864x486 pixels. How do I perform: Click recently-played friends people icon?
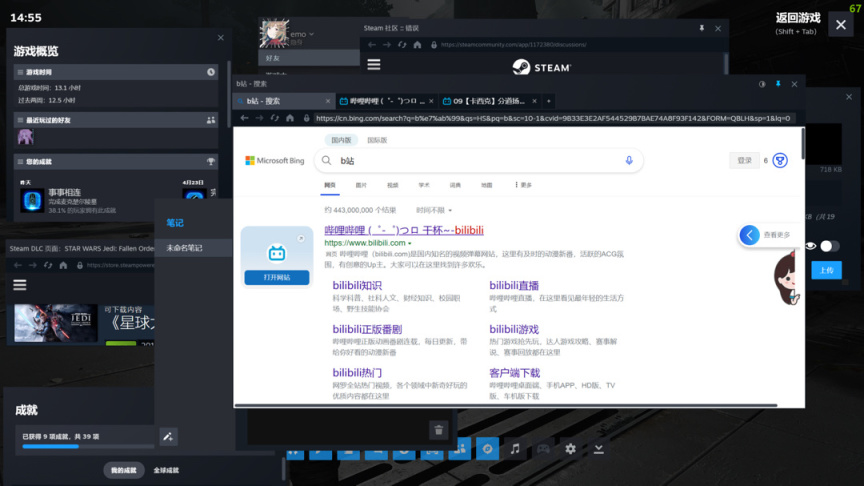tap(210, 120)
